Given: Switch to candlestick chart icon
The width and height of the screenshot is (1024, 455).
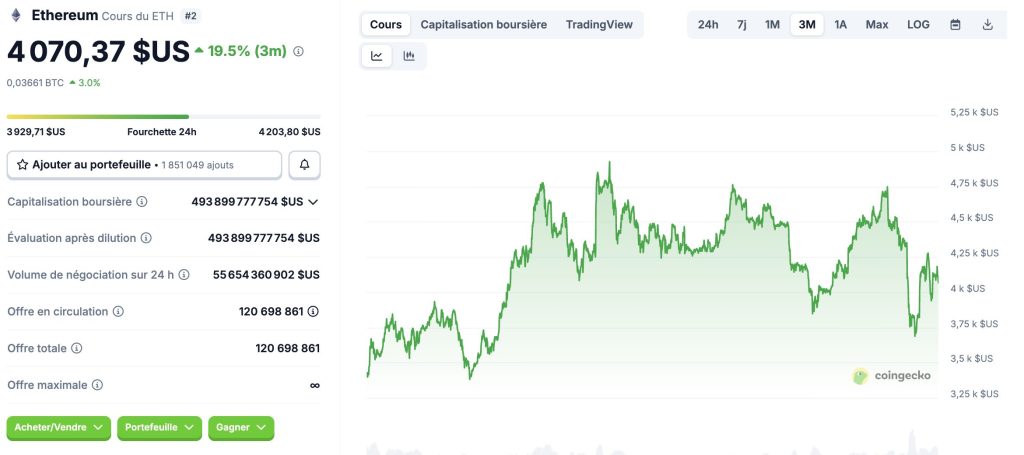Looking at the screenshot, I should click(x=409, y=56).
